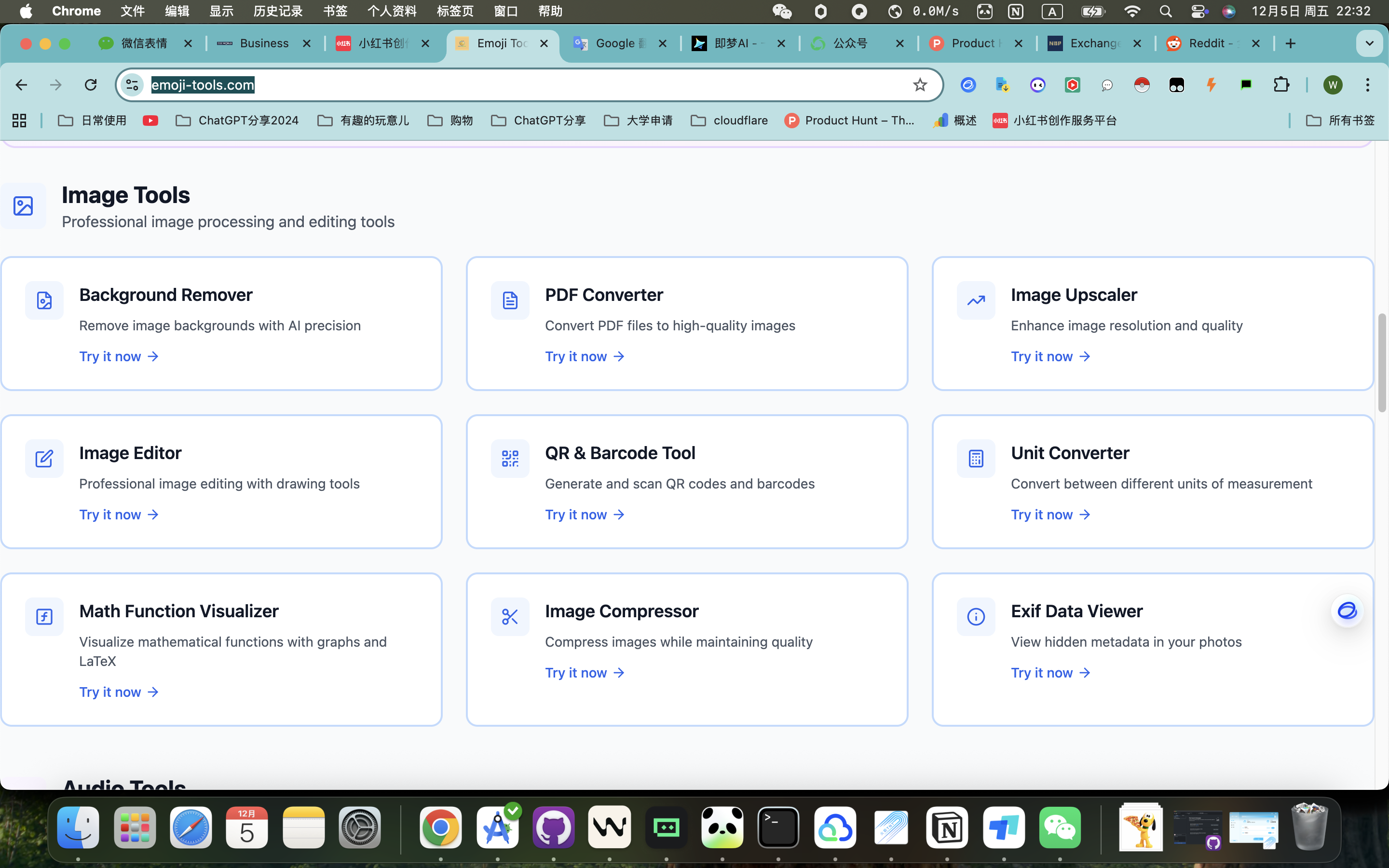The width and height of the screenshot is (1389, 868).
Task: Bookmark page with the star icon
Action: coord(920,85)
